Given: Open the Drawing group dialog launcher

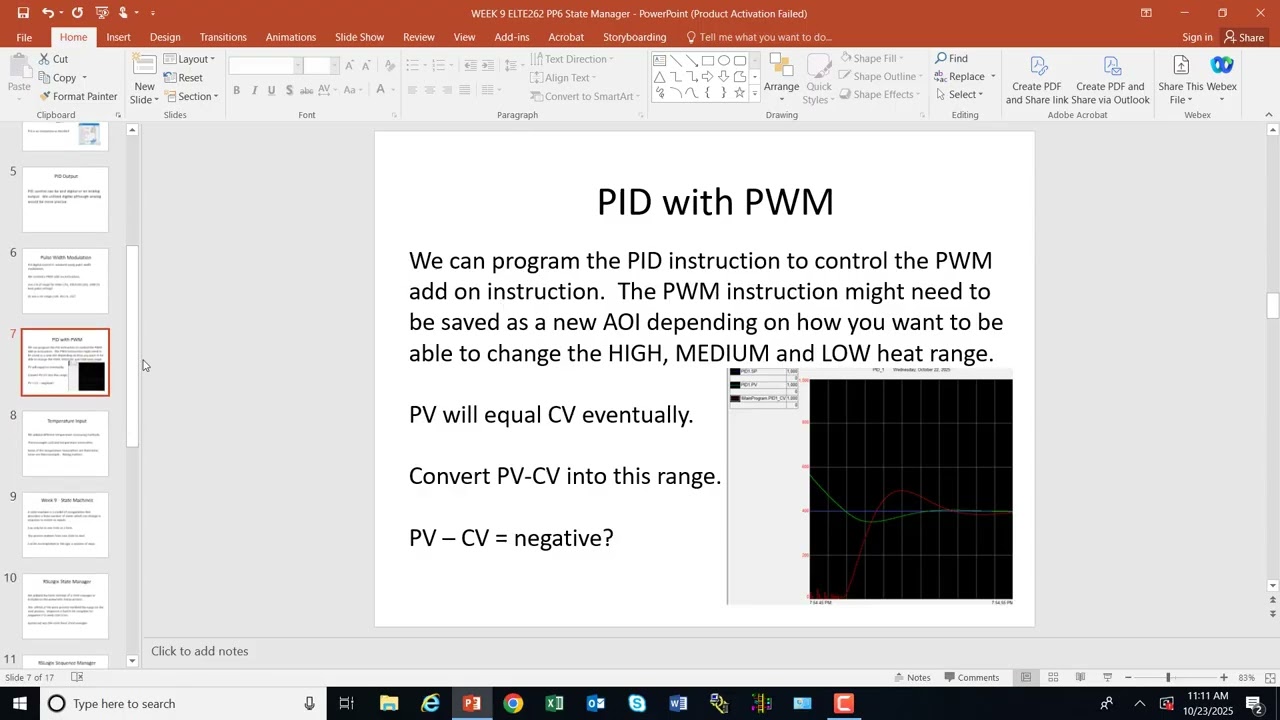Looking at the screenshot, I should [x=922, y=116].
